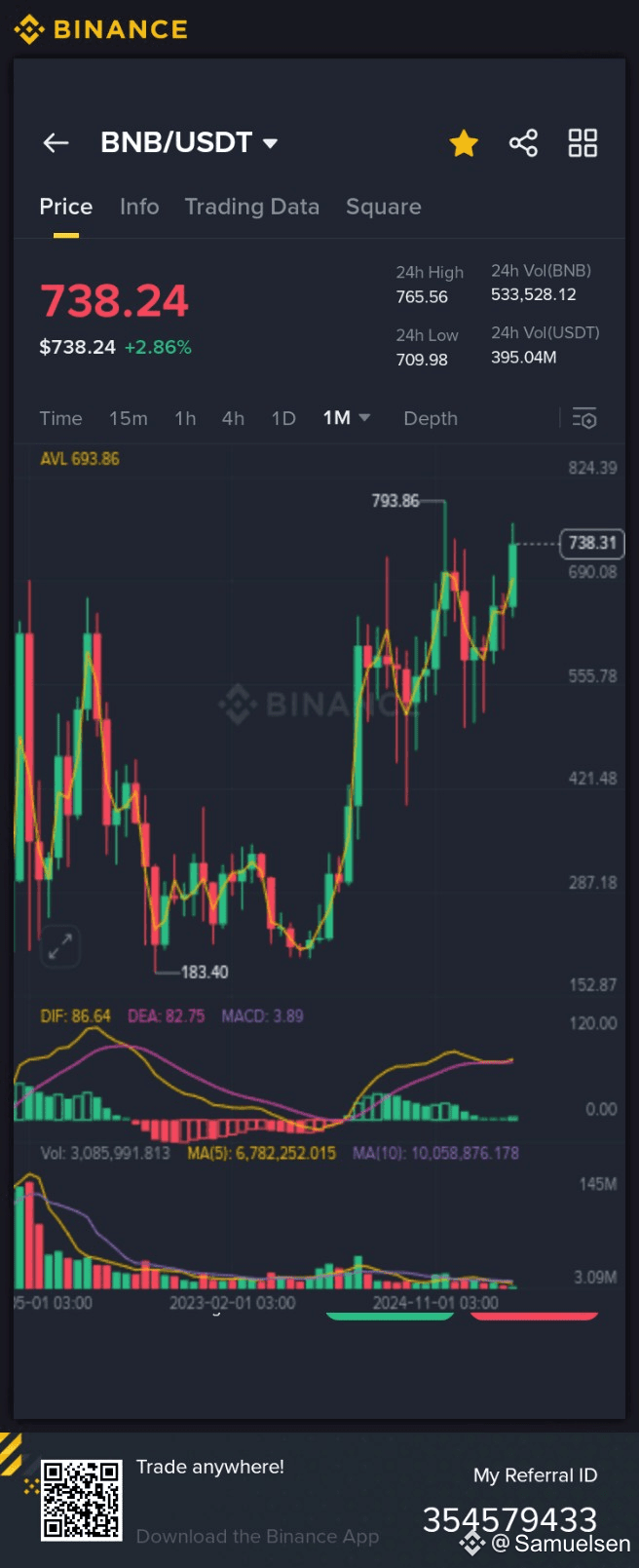The image size is (639, 1568).
Task: Click the MA(10) volume label
Action: tap(435, 1153)
